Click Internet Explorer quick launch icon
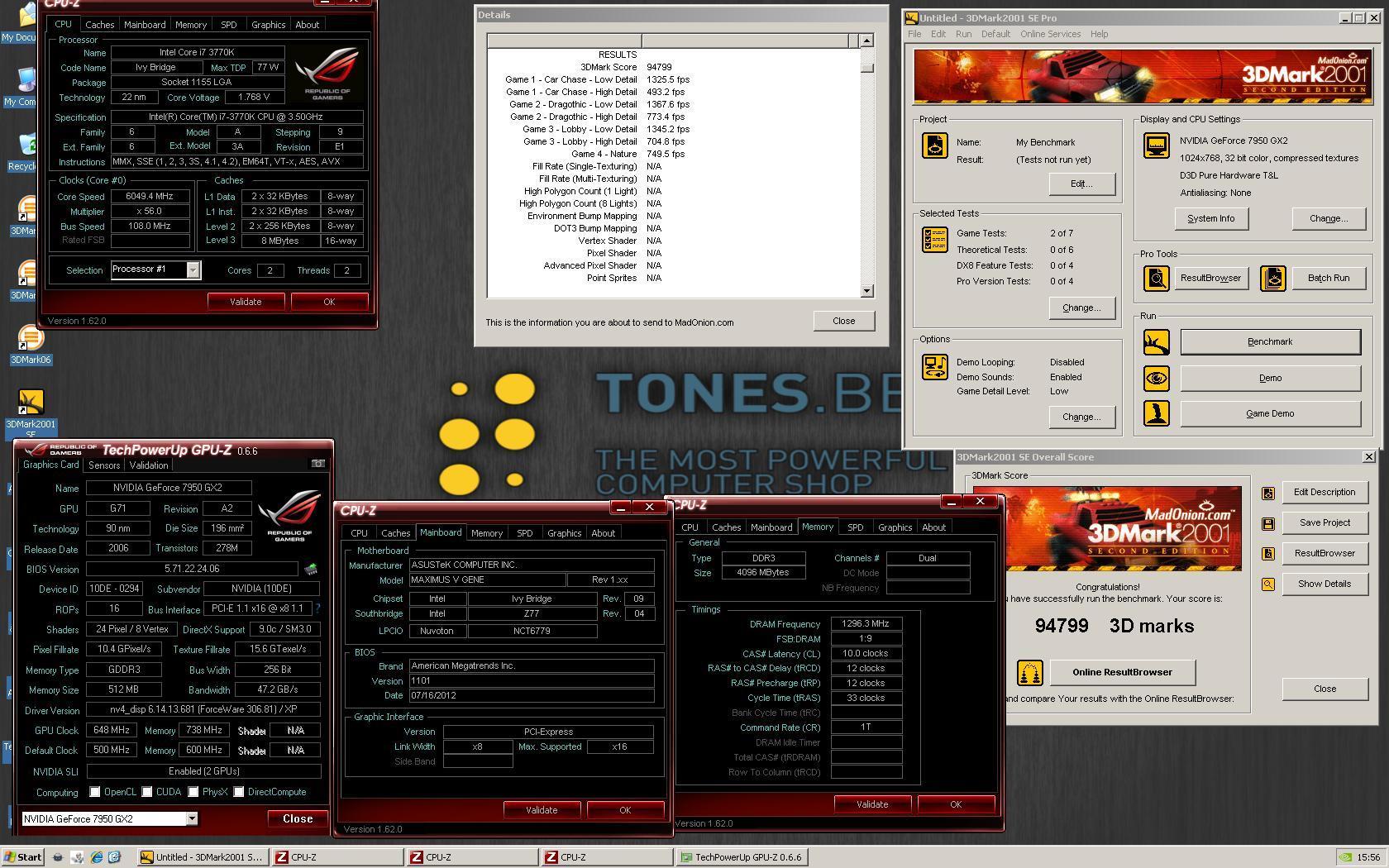The image size is (1389, 868). [x=96, y=857]
